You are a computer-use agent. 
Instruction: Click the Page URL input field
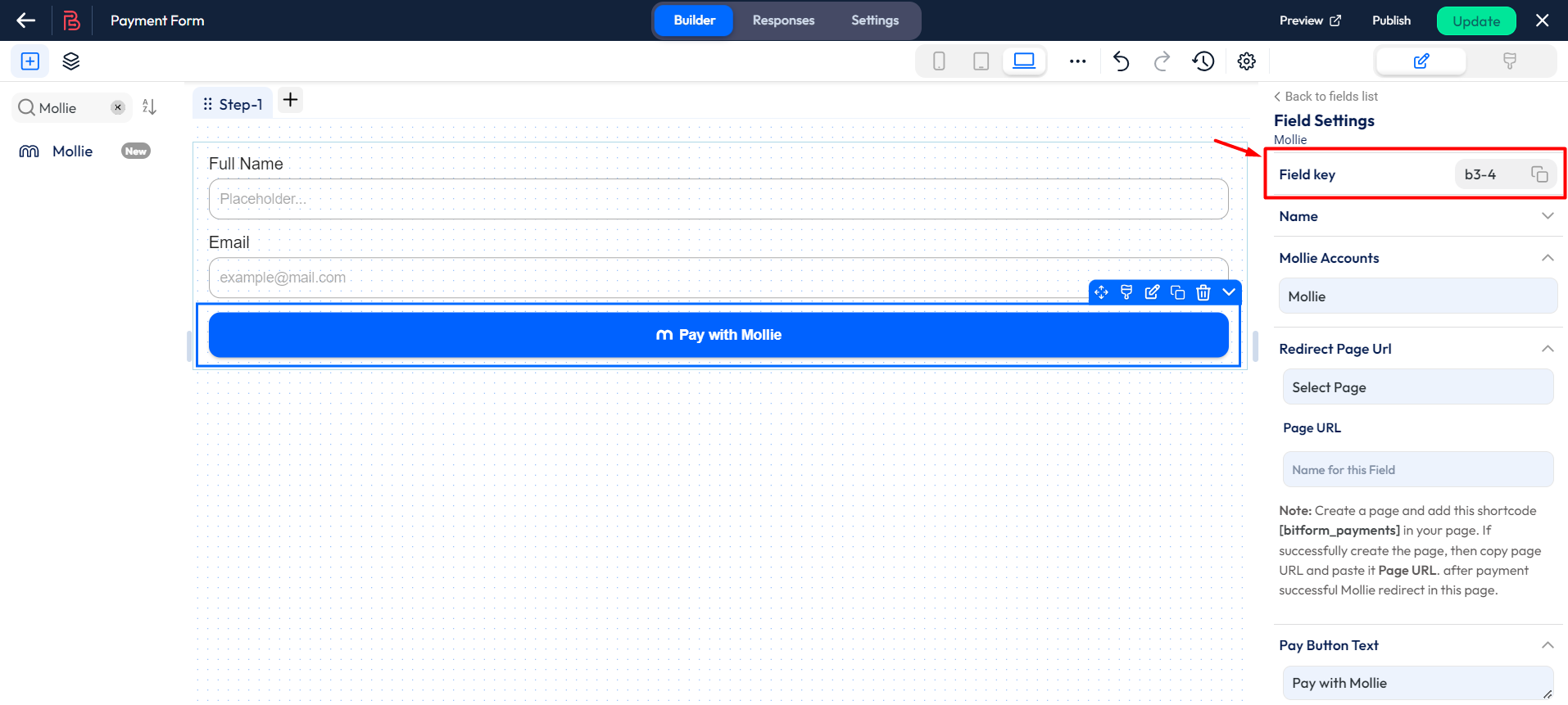(1417, 470)
